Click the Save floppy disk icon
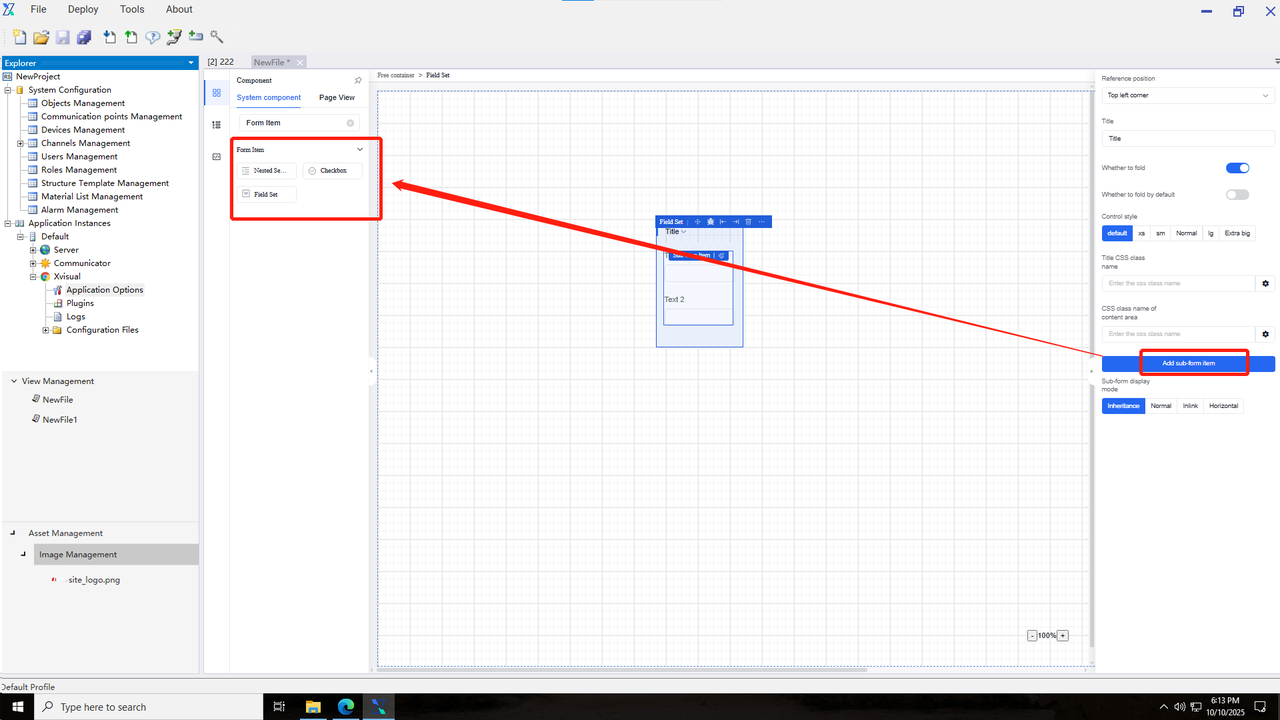 [62, 37]
